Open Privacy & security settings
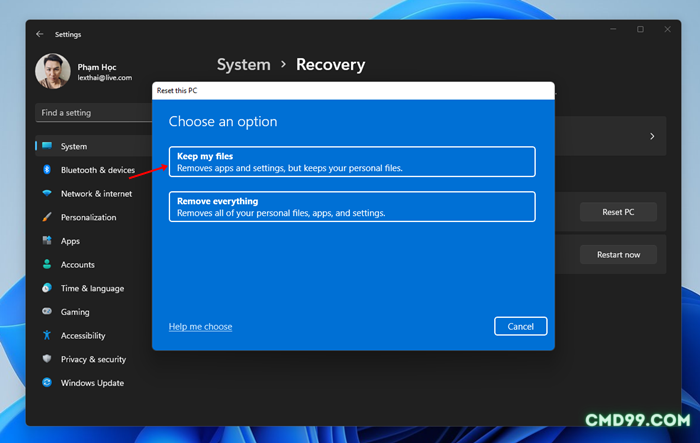The image size is (700, 443). coord(94,359)
